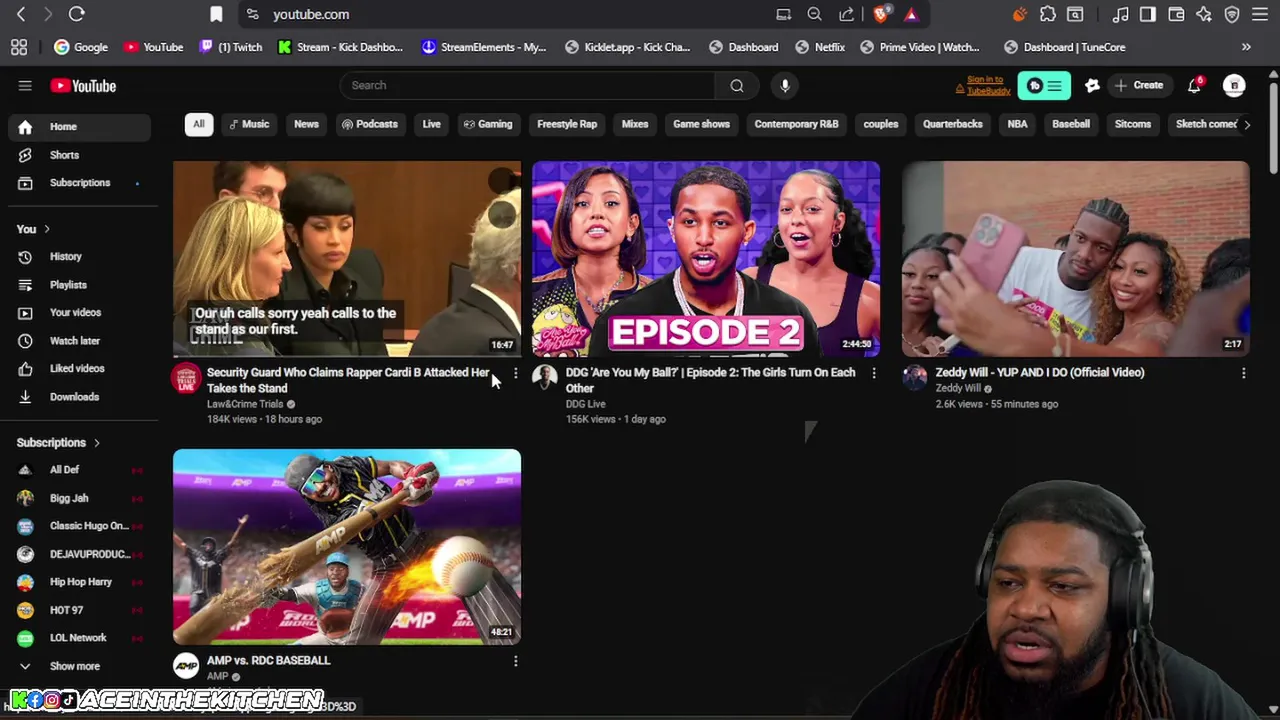Click the AMP channel avatar
The width and height of the screenshot is (1280, 720).
pos(186,667)
